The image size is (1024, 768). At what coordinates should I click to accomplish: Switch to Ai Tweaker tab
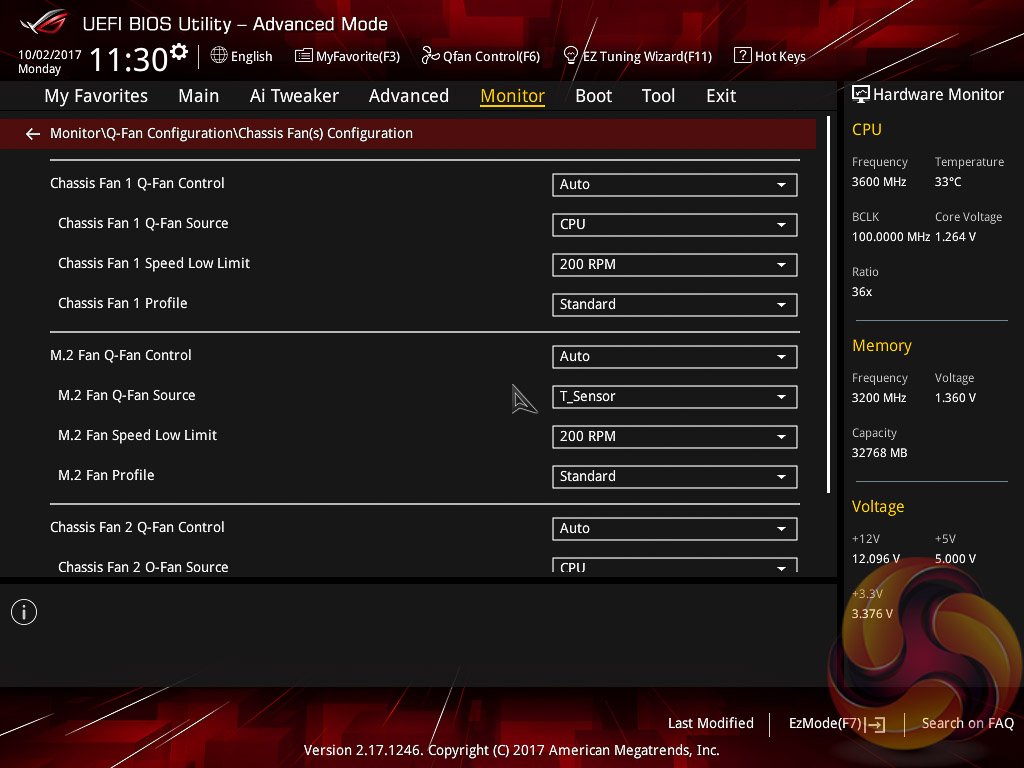(294, 96)
